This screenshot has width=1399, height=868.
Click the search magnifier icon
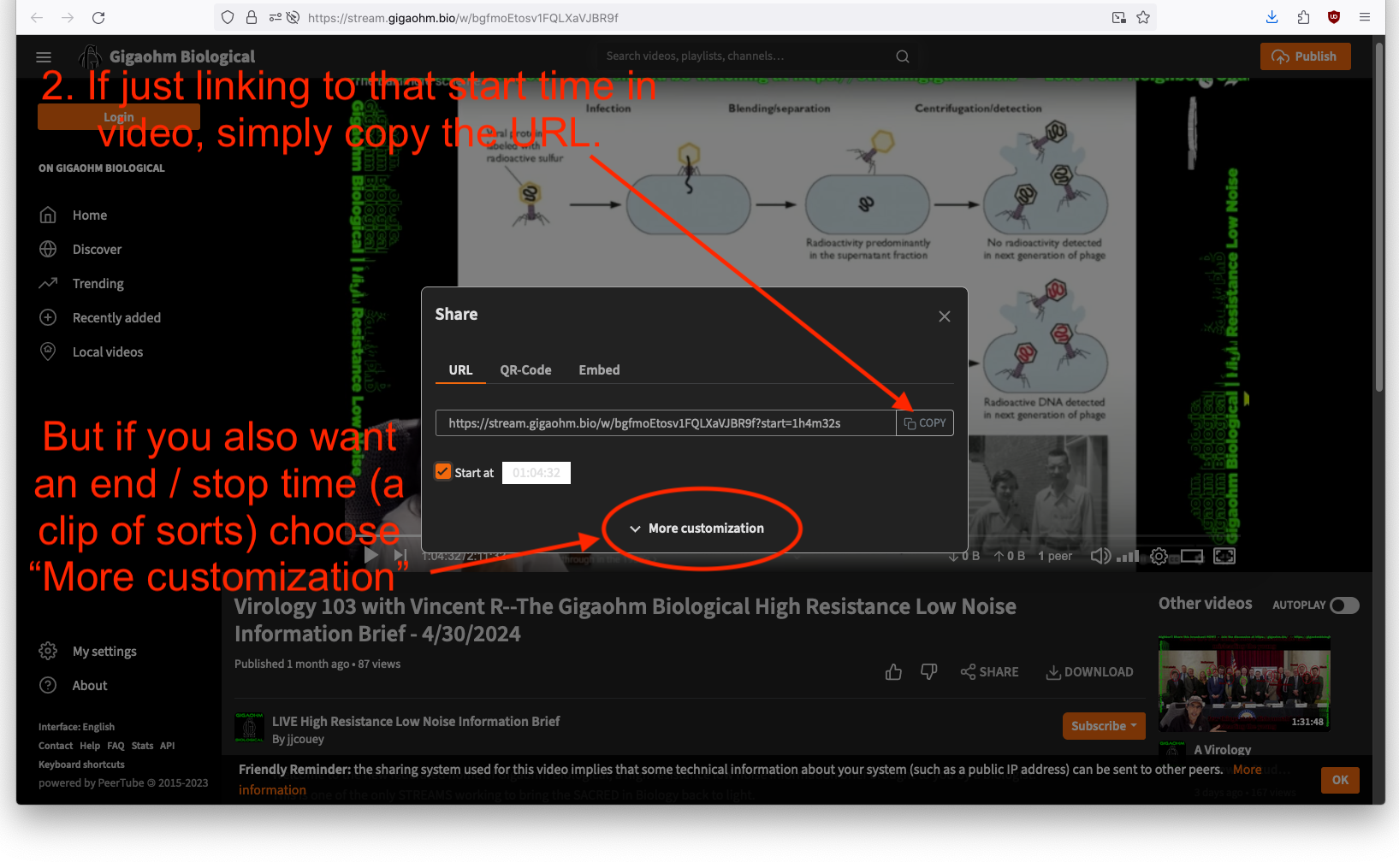(x=903, y=56)
